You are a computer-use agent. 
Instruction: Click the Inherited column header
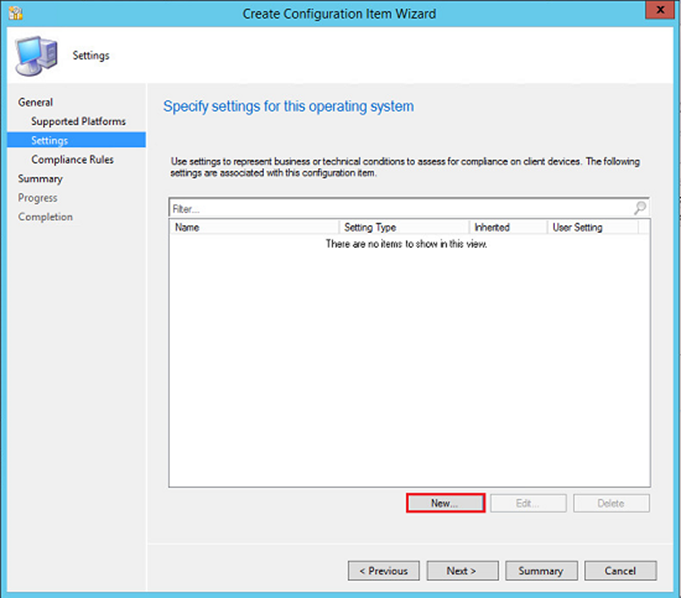(x=508, y=227)
